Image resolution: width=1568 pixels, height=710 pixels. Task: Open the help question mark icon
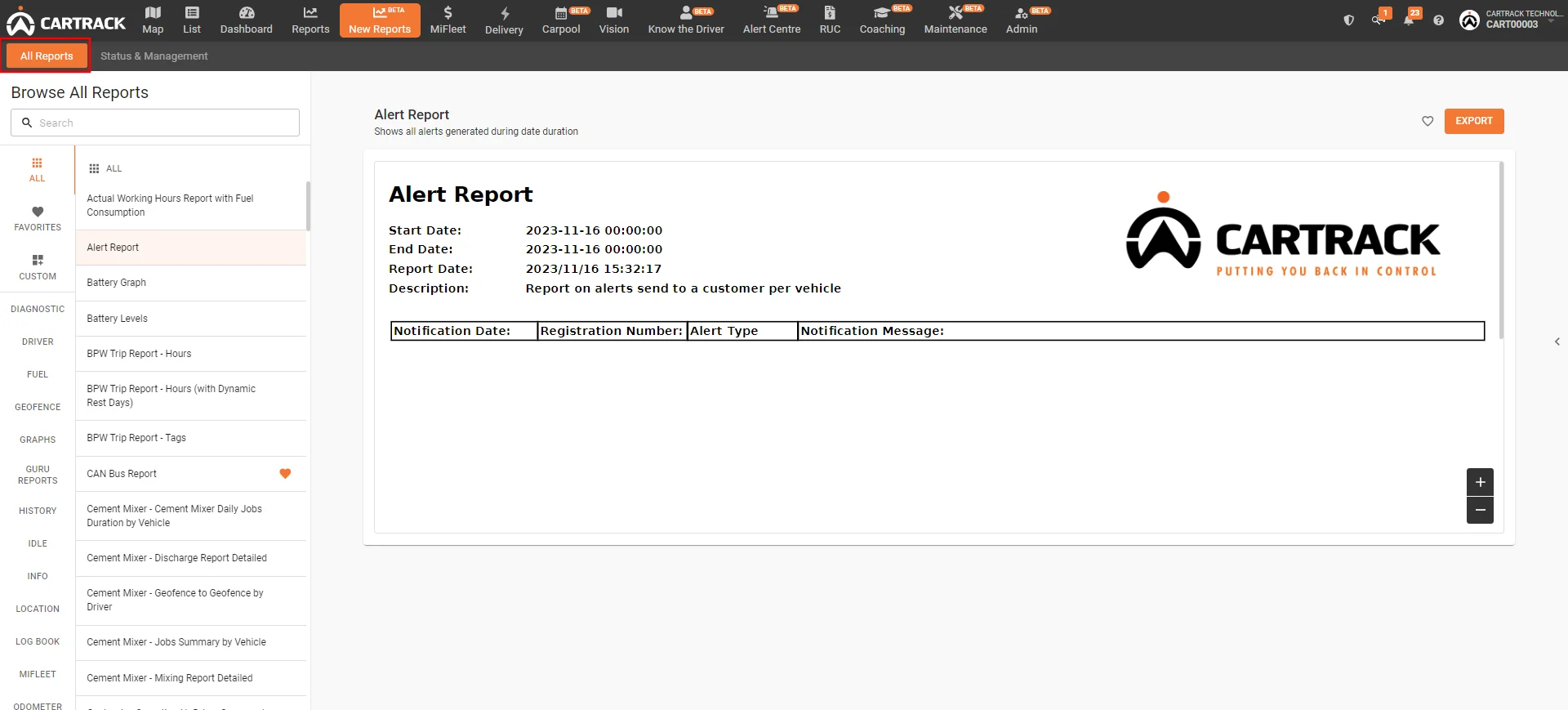1439,20
